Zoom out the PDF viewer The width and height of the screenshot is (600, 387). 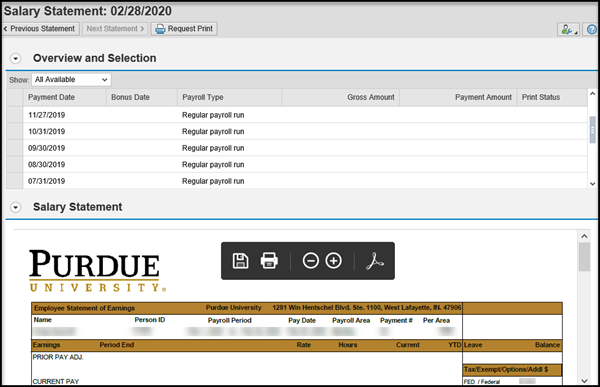point(310,261)
